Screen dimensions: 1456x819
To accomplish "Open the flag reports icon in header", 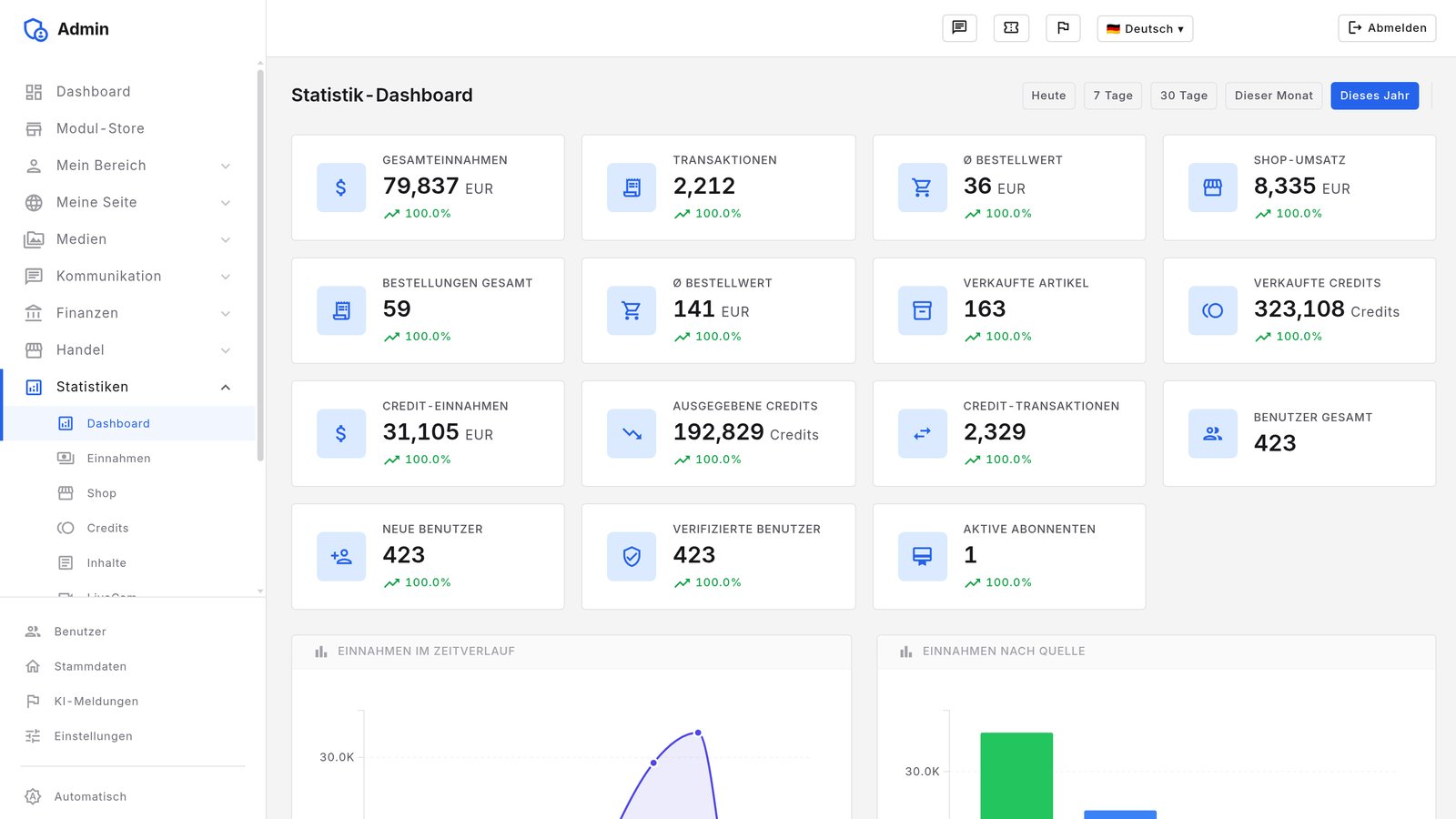I will [1063, 28].
